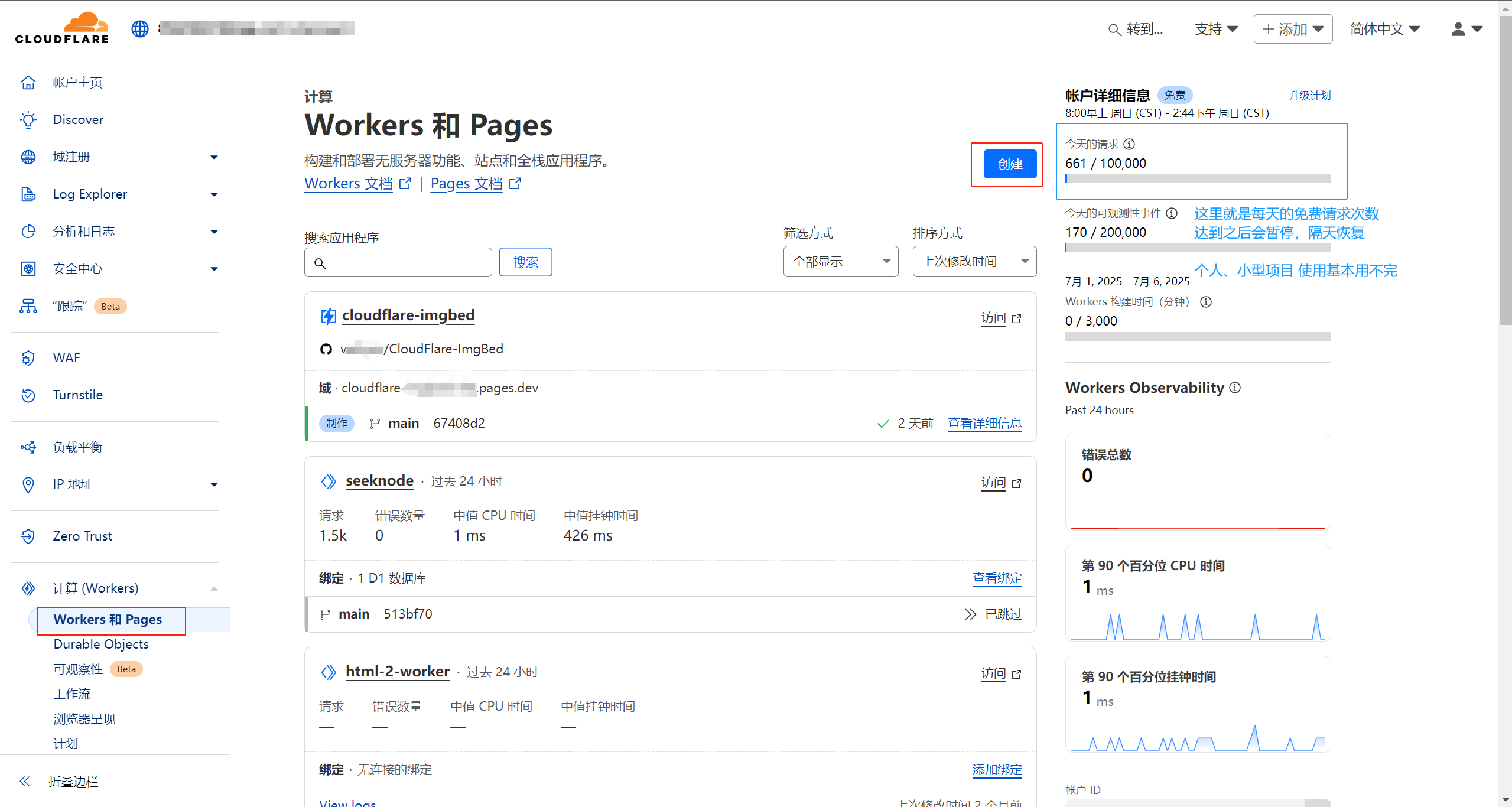Select 负载平衡 in the sidebar
The width and height of the screenshot is (1512, 807).
pos(77,447)
